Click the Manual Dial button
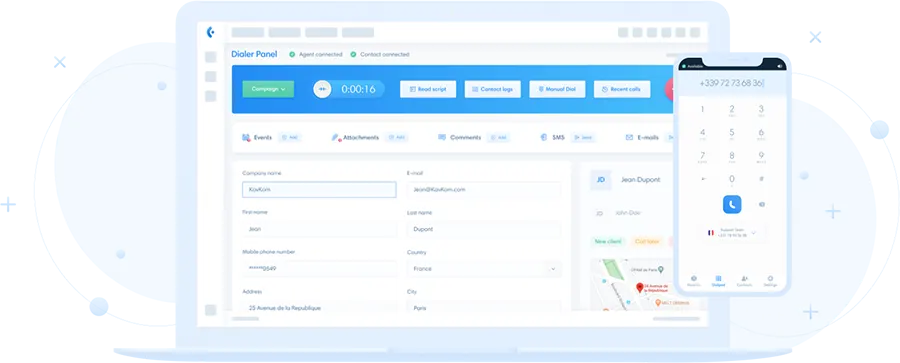Image resolution: width=900 pixels, height=363 pixels. tap(557, 89)
